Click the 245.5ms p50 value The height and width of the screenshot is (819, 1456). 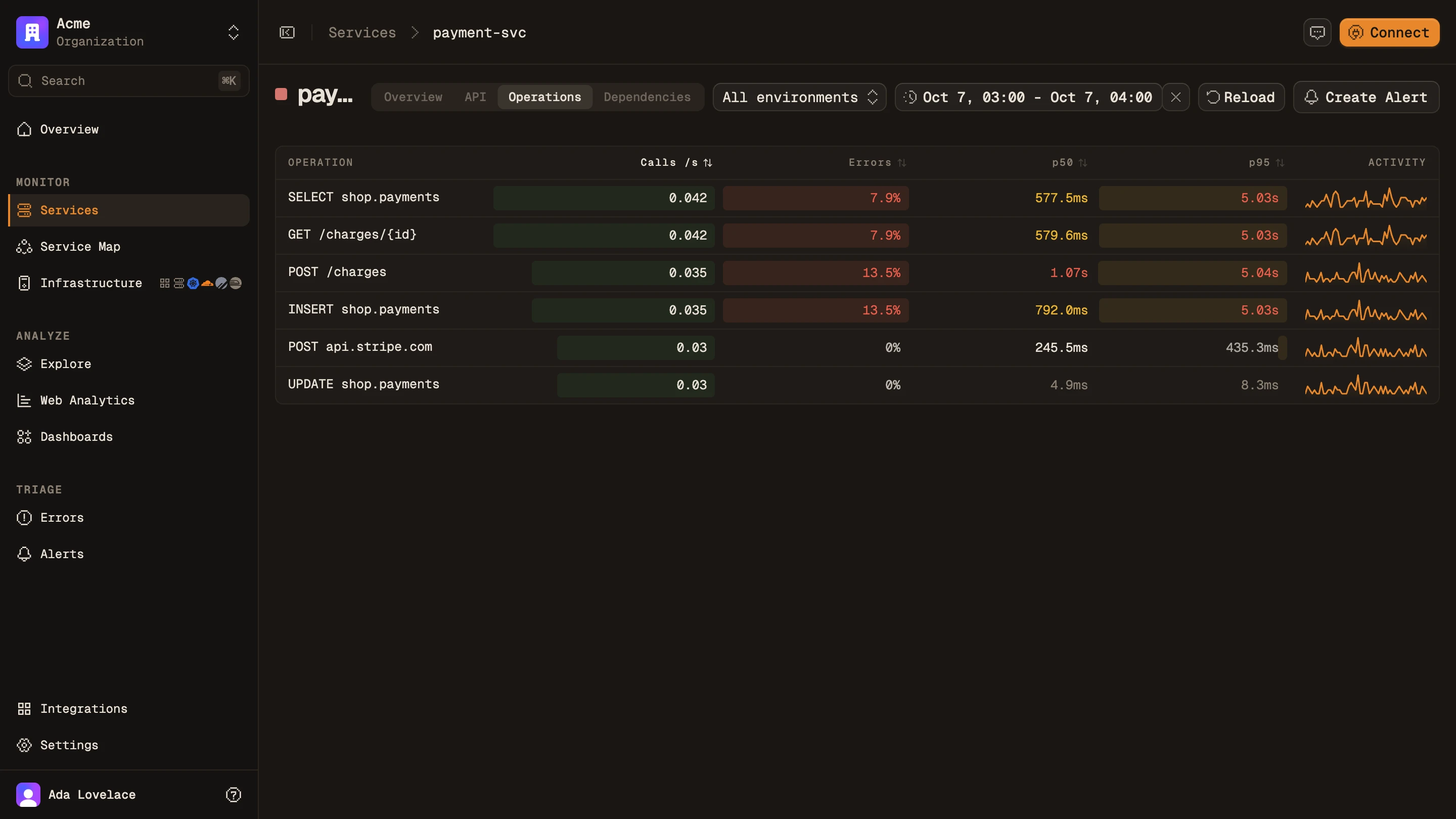point(1061,348)
